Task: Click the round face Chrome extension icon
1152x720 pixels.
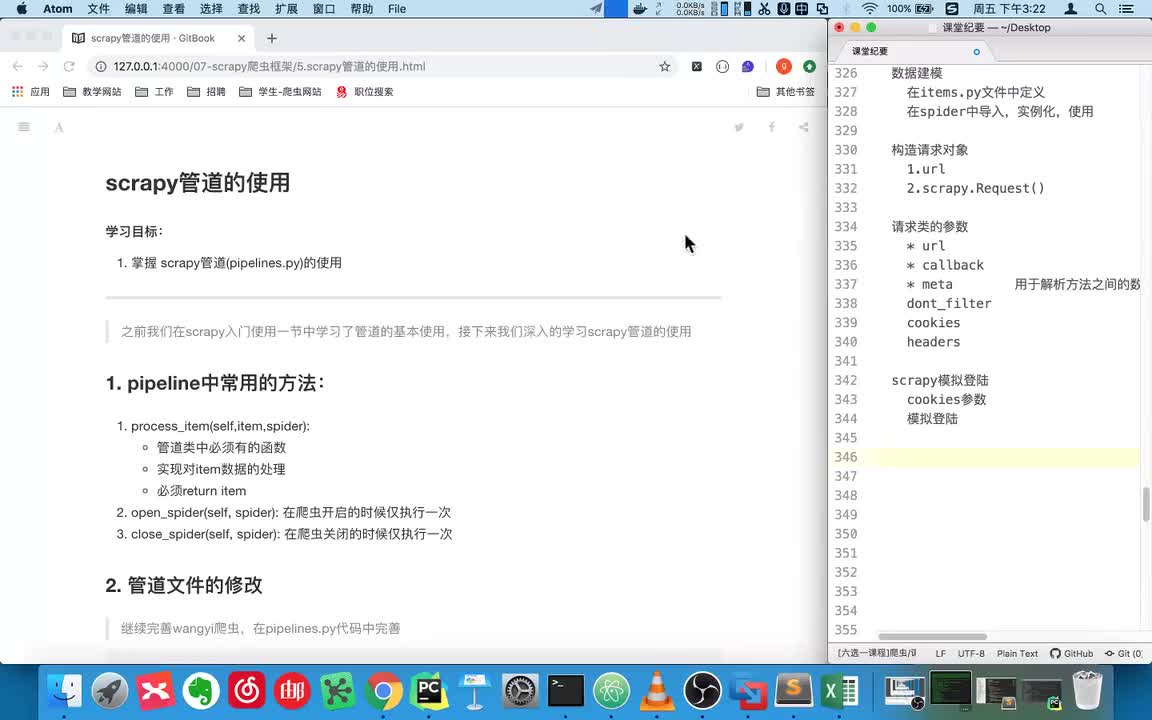Action: (722, 66)
